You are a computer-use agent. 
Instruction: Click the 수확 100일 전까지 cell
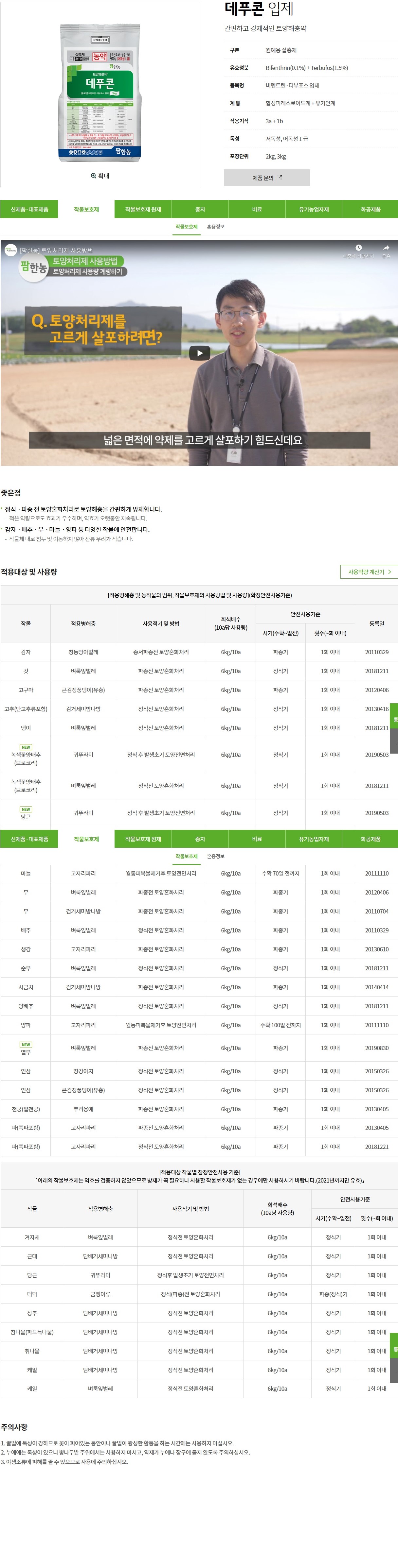pyautogui.click(x=280, y=1025)
